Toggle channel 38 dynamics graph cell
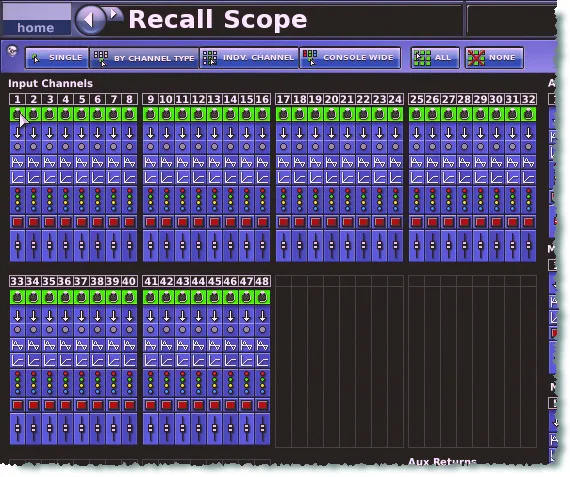Viewport: 570px width, 477px height. (97, 361)
